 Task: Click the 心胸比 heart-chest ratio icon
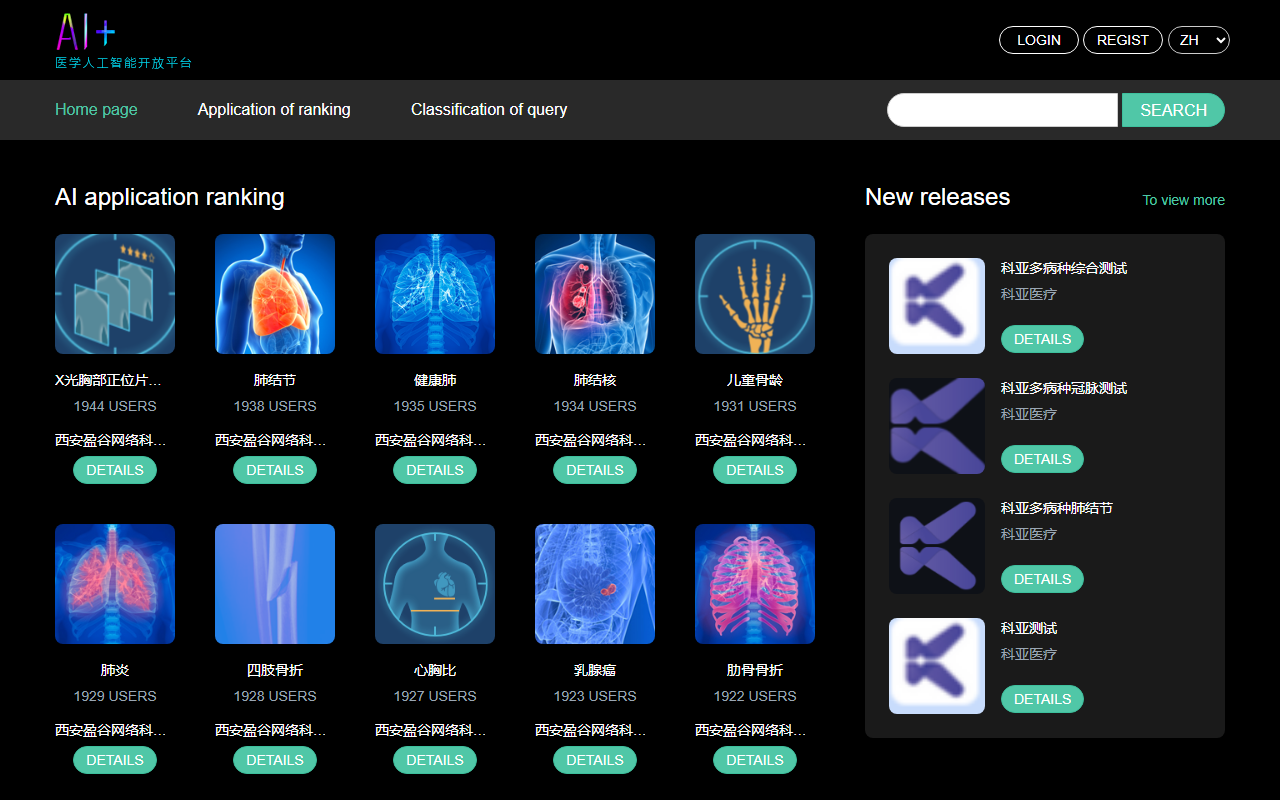point(435,584)
